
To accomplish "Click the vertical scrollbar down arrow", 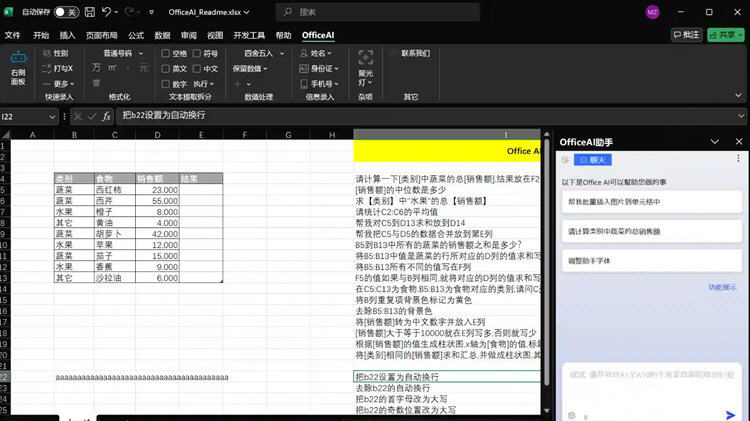I will click(547, 410).
